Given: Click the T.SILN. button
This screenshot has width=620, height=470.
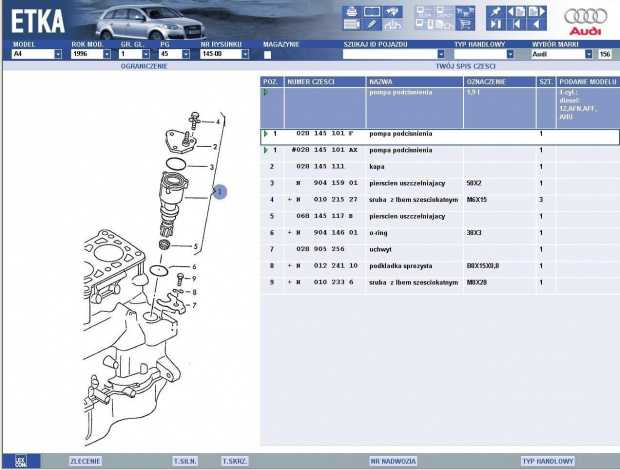Looking at the screenshot, I should (185, 461).
